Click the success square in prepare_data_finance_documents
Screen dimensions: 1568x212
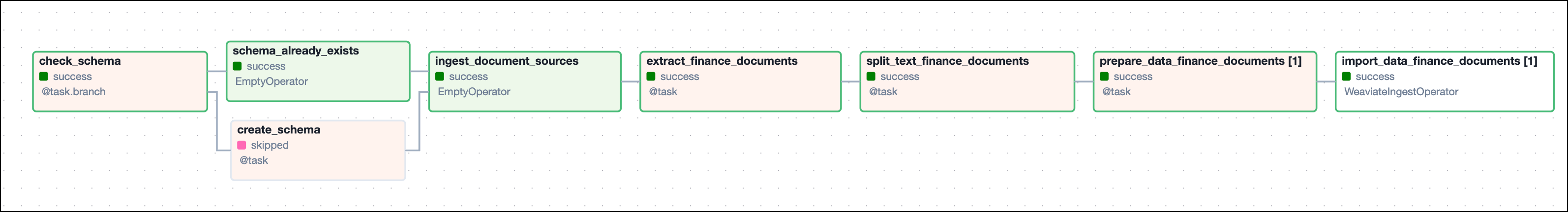(x=1104, y=77)
